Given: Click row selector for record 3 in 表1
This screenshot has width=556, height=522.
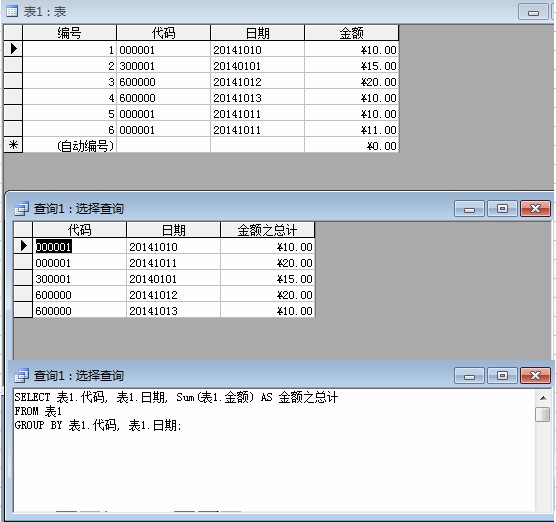Looking at the screenshot, I should [13, 81].
